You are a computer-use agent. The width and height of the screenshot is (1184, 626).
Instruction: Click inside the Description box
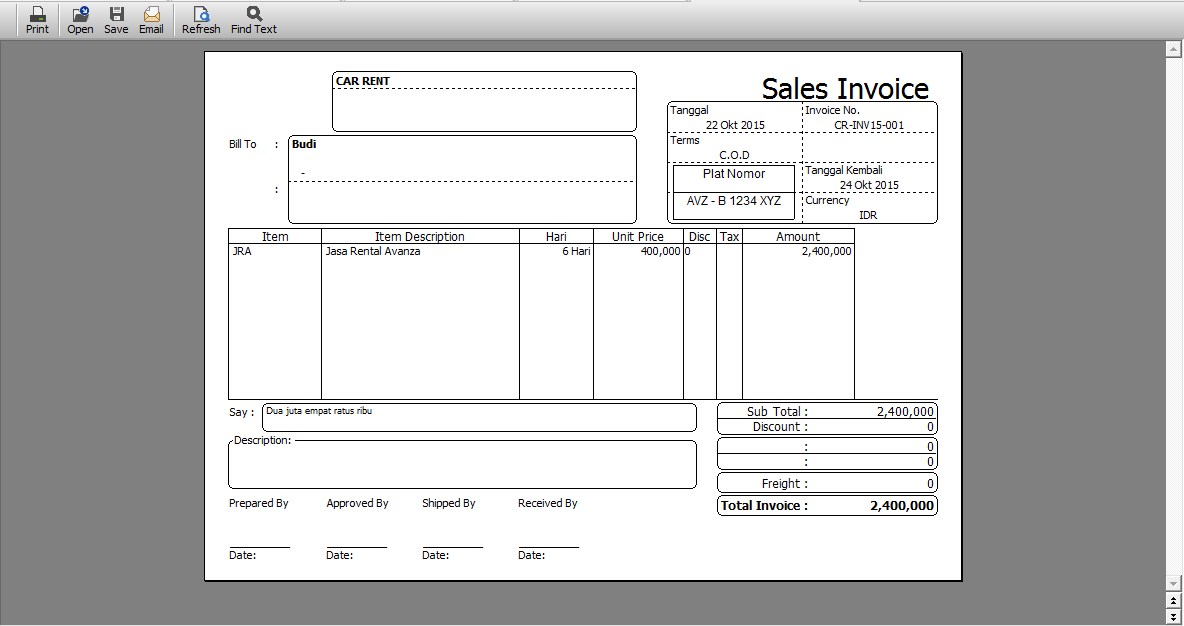tap(462, 467)
